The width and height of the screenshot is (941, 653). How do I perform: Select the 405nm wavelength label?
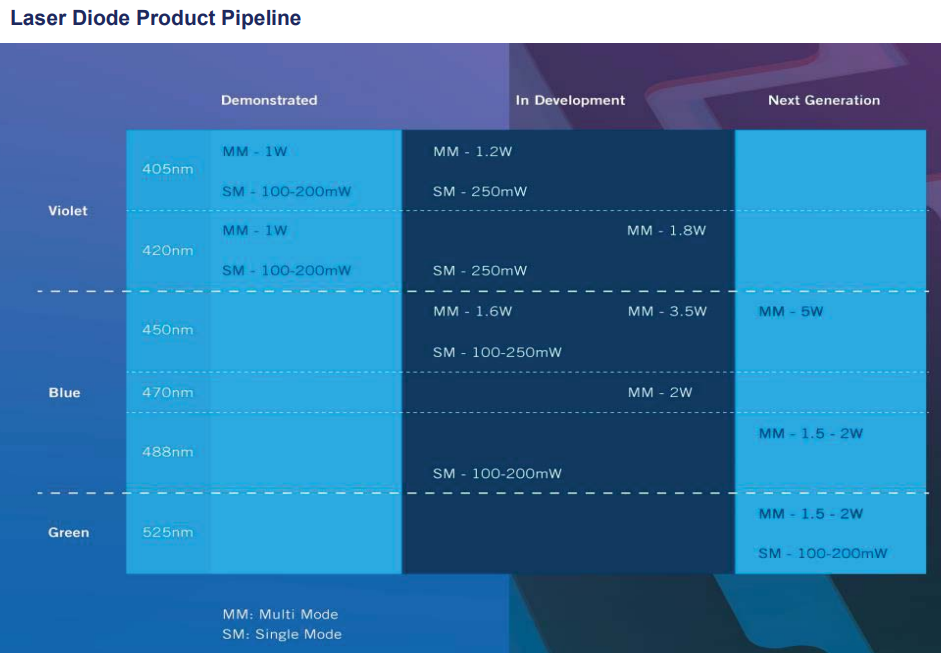167,169
